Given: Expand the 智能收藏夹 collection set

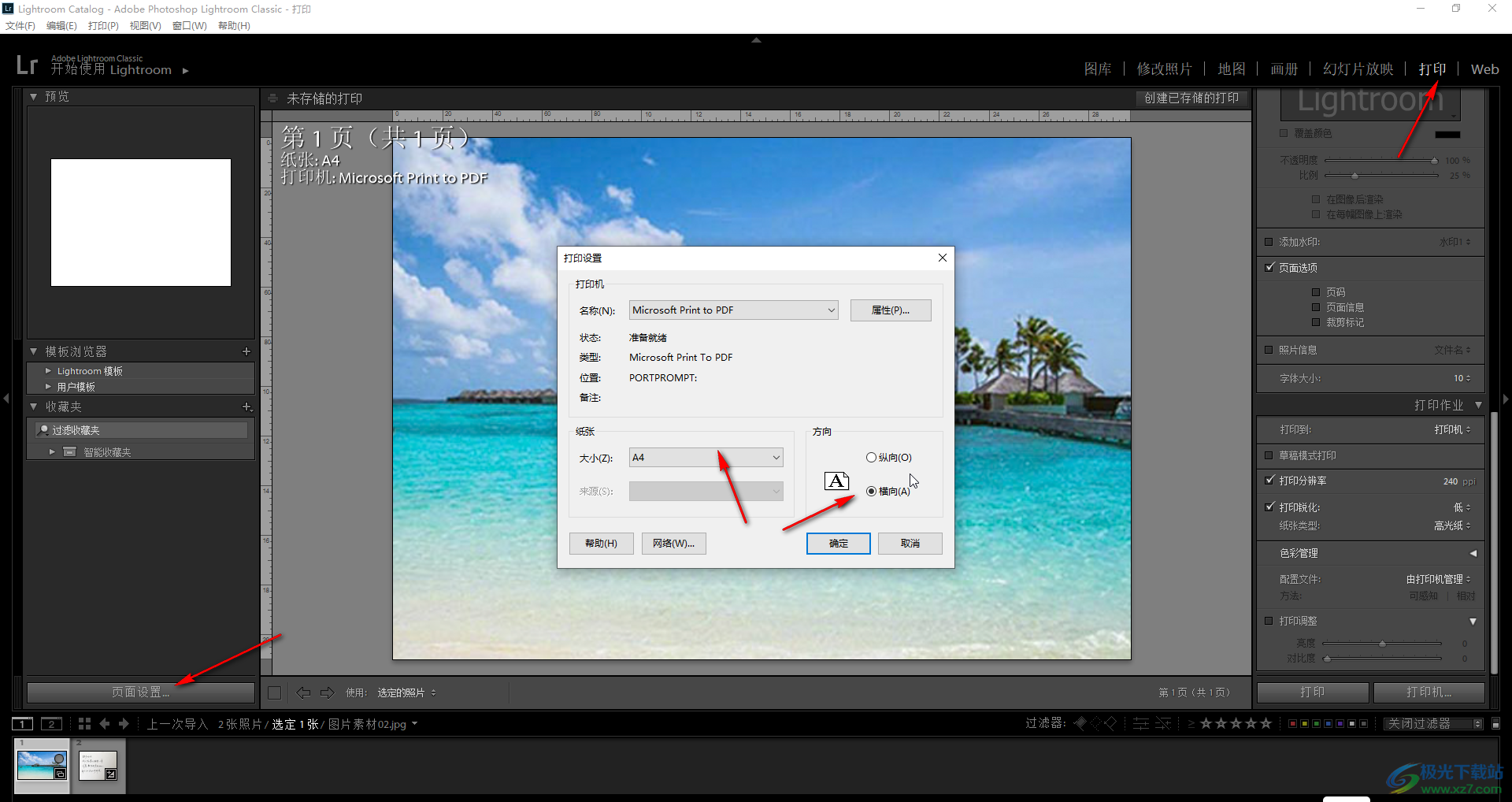Looking at the screenshot, I should [52, 451].
